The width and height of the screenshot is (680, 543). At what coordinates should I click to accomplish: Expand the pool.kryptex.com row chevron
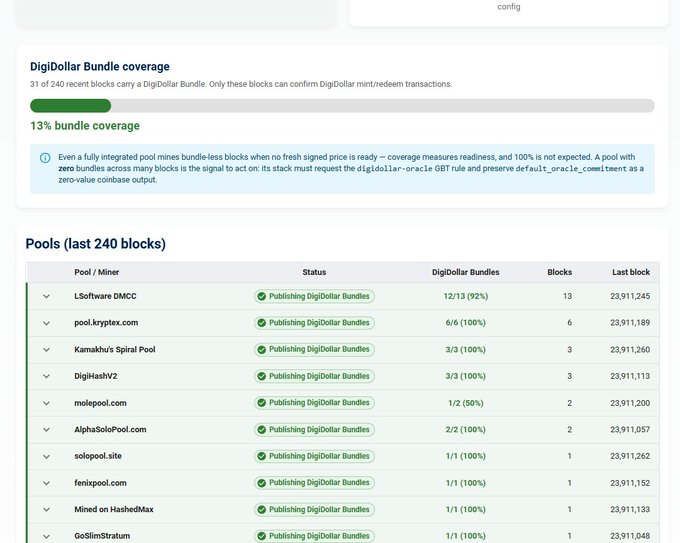coord(46,323)
